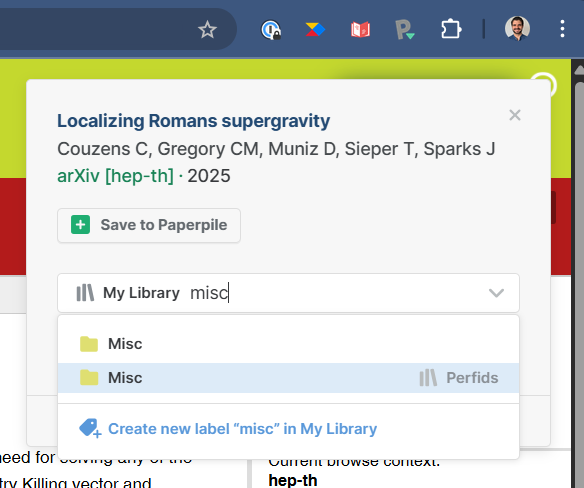This screenshot has height=488, width=584.
Task: Open the Chrome three-dot menu
Action: (562, 29)
